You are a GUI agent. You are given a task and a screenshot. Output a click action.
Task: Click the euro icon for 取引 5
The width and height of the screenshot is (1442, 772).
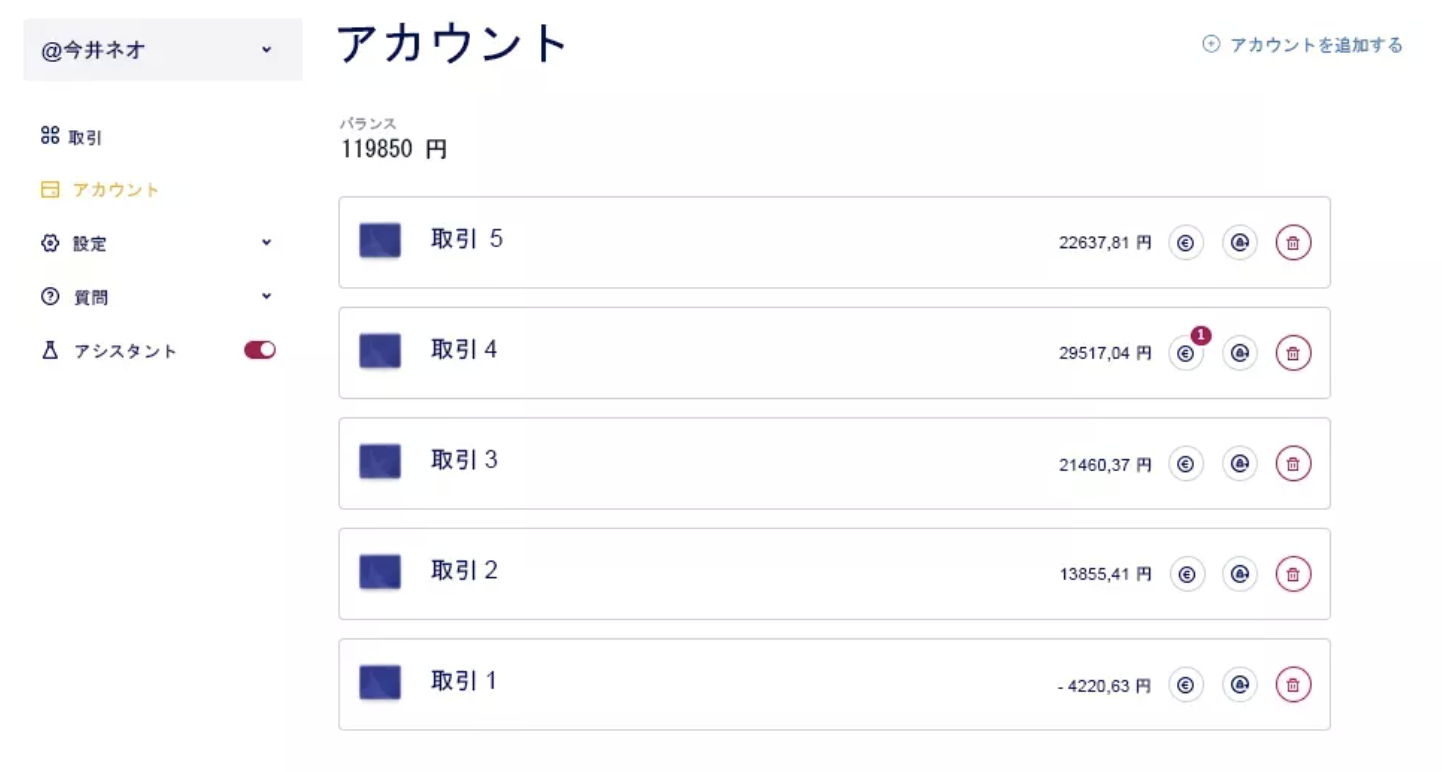tap(1186, 243)
